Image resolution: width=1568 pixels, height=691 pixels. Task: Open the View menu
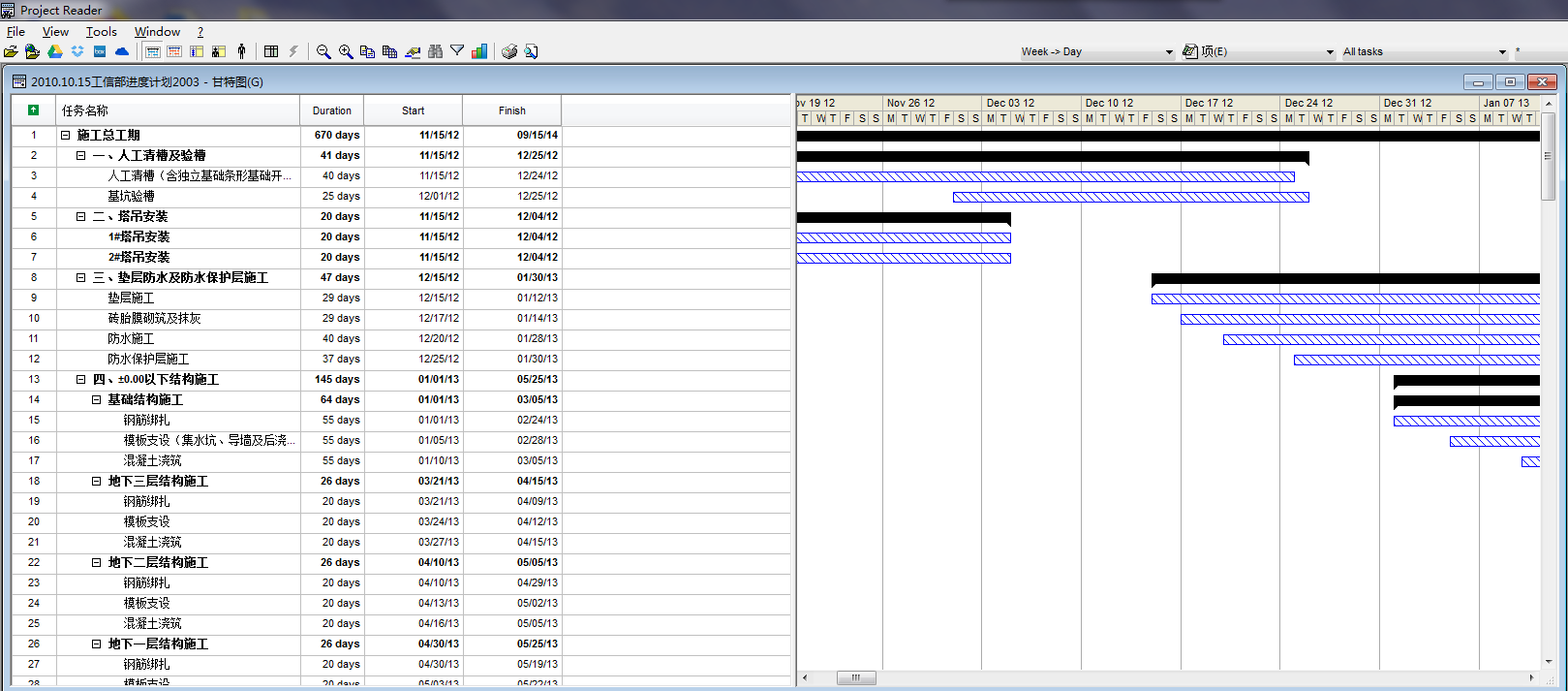coord(55,32)
